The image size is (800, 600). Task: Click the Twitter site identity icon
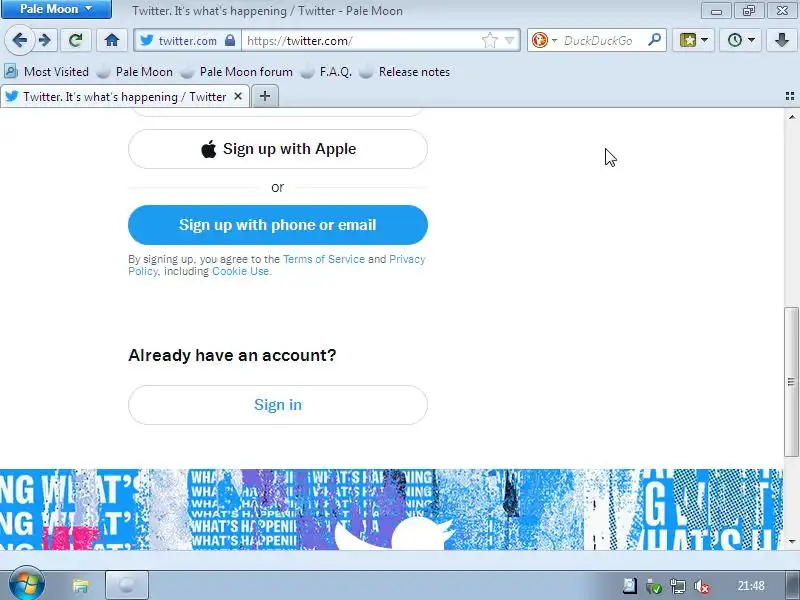click(x=146, y=40)
